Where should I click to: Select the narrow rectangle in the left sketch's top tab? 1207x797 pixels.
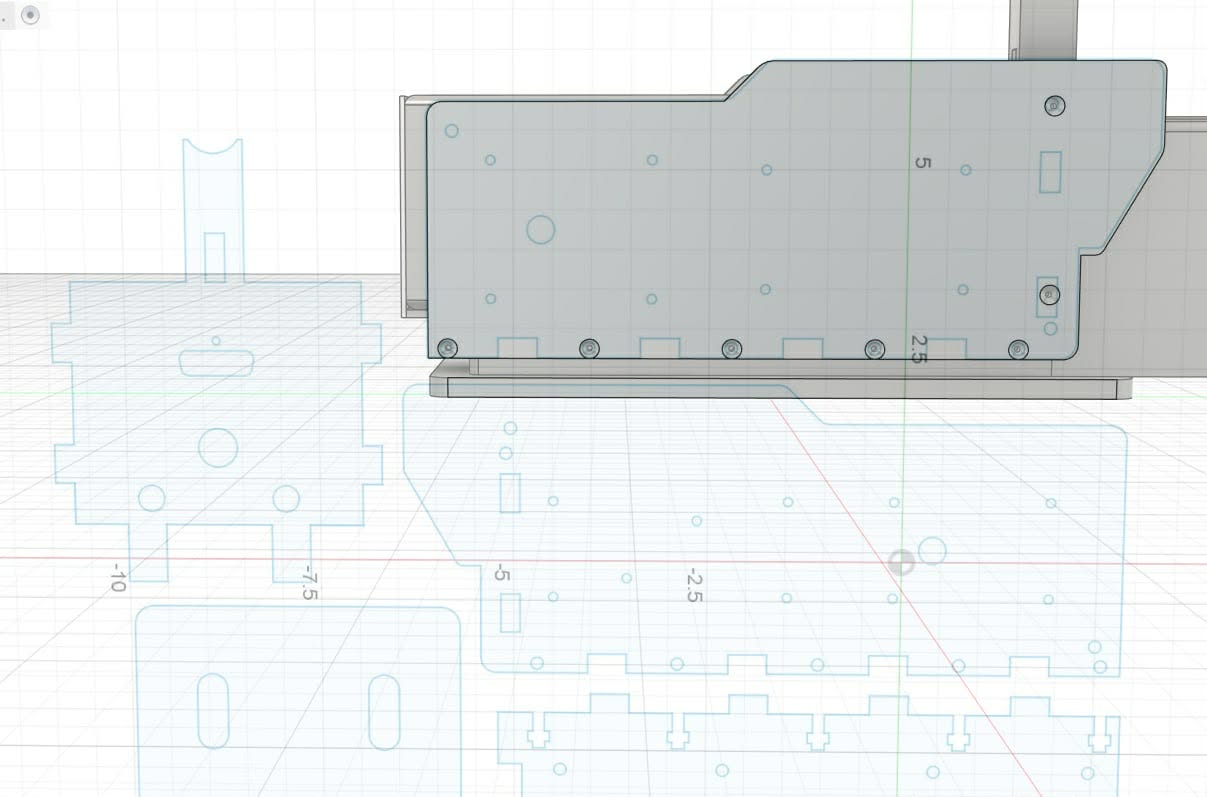215,257
